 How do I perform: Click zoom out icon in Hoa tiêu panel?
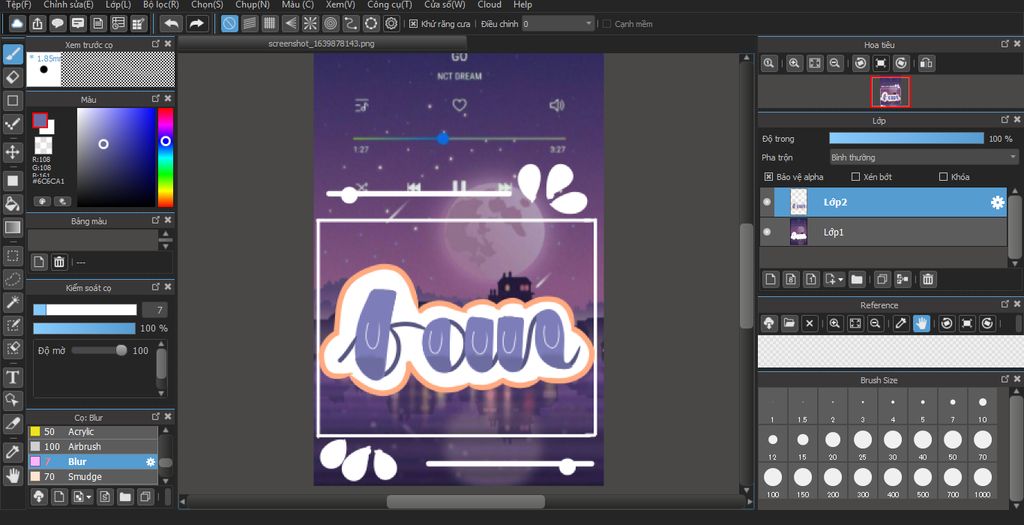[x=835, y=63]
